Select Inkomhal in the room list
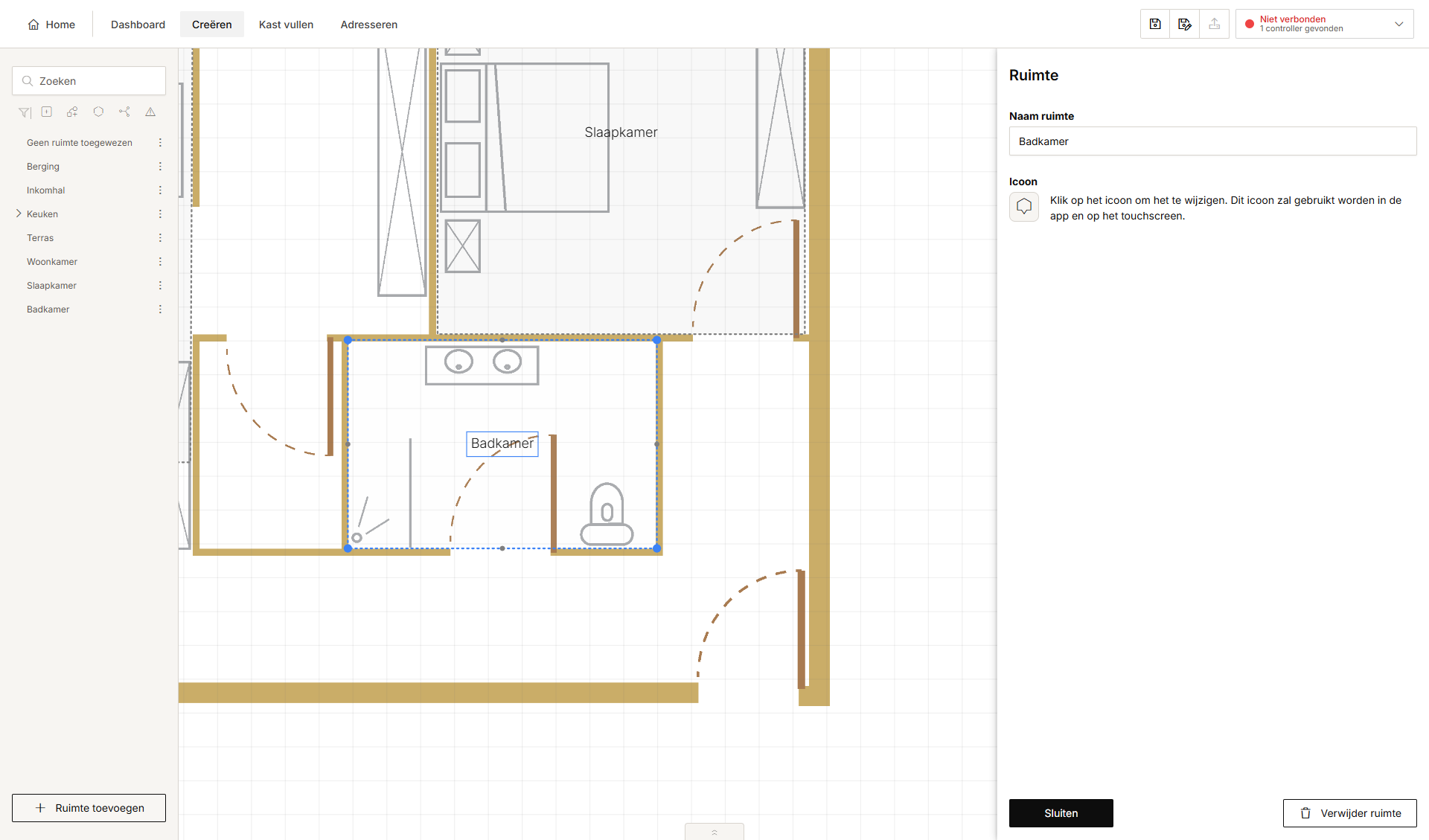Viewport: 1429px width, 840px height. tap(46, 190)
